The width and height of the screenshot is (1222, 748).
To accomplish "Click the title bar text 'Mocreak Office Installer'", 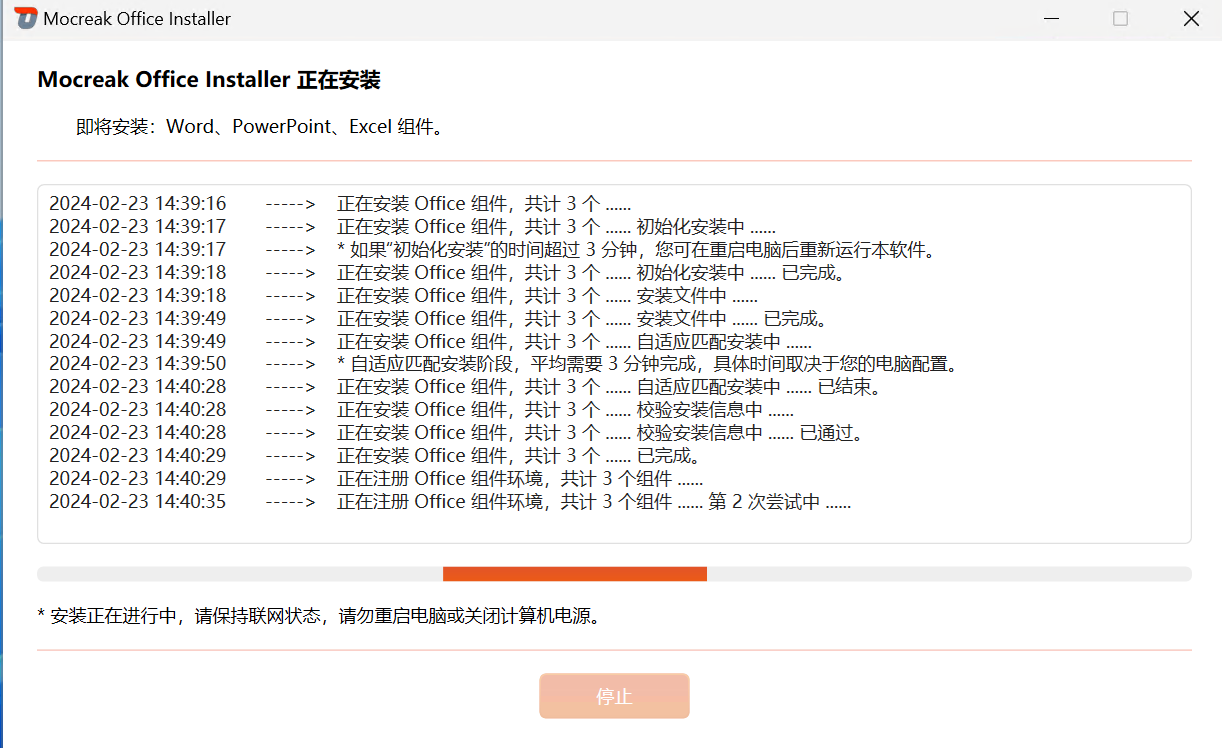I will (138, 19).
